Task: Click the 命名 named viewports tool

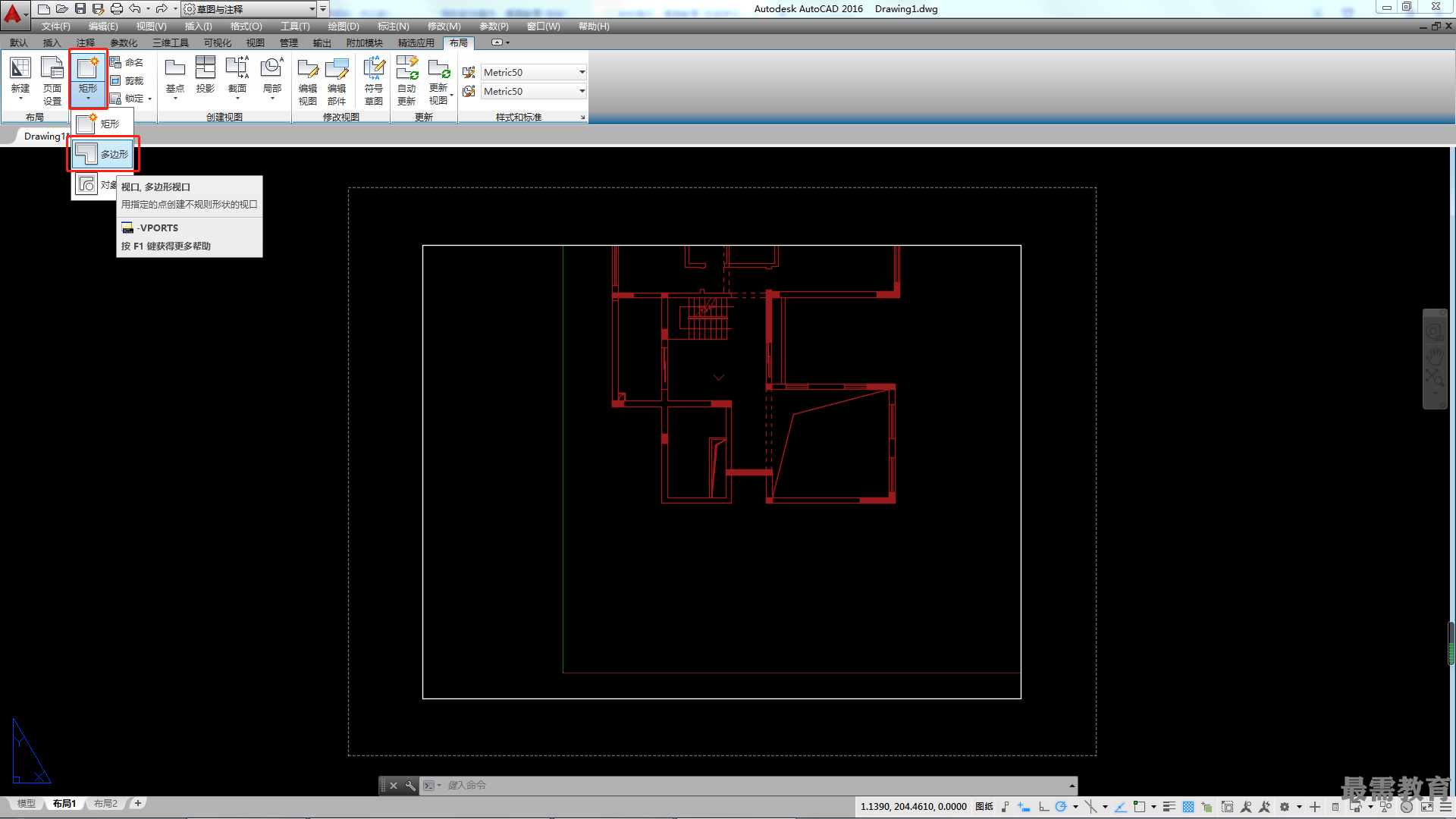Action: (x=126, y=62)
